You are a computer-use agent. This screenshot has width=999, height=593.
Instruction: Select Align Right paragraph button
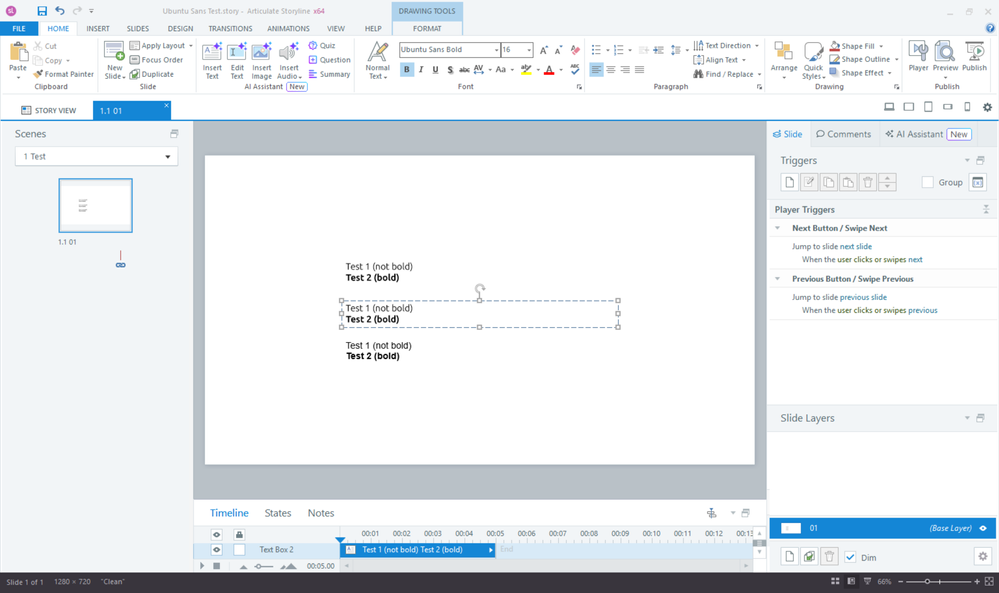click(x=625, y=69)
